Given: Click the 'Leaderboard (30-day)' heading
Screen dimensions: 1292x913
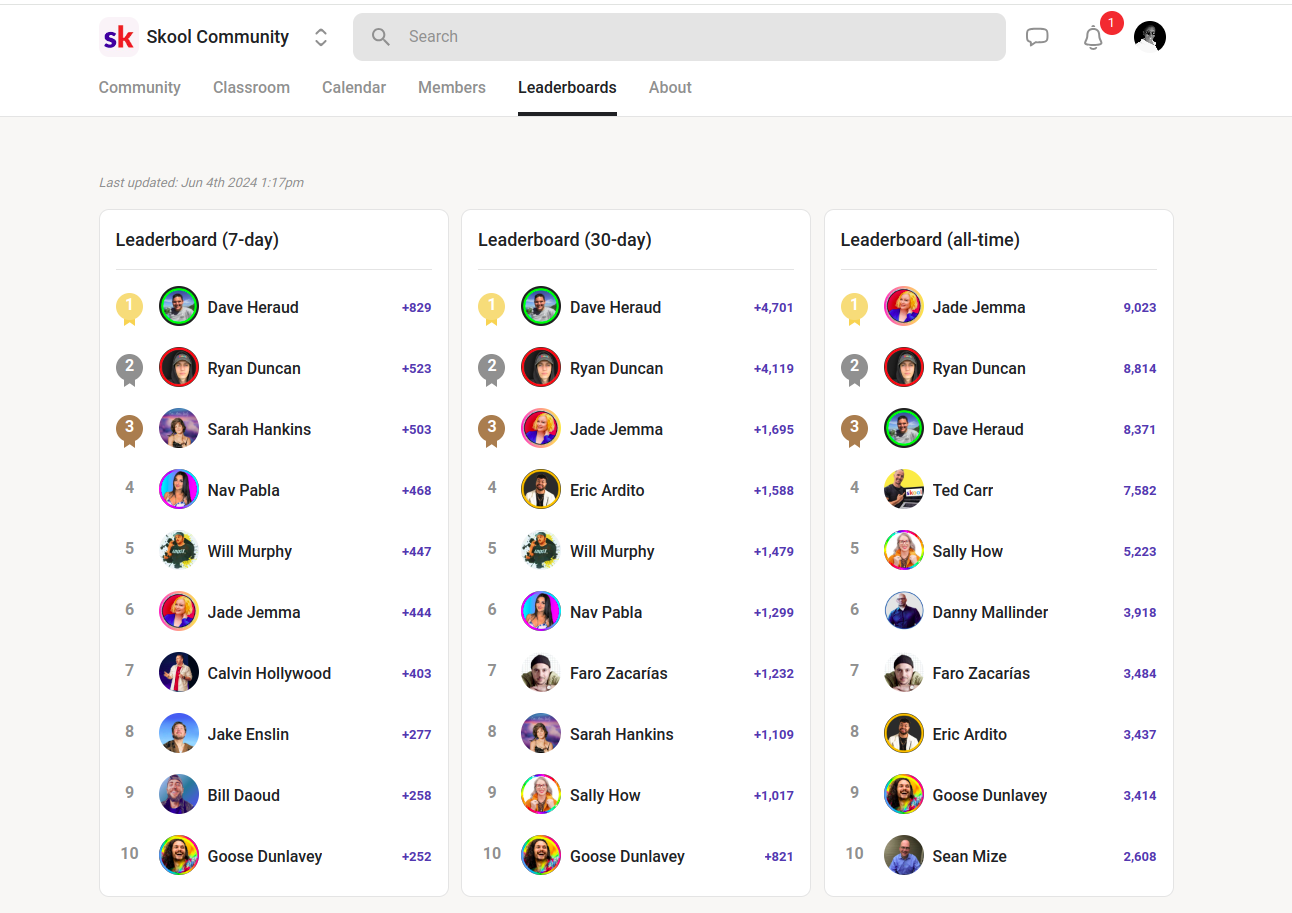Looking at the screenshot, I should point(565,240).
